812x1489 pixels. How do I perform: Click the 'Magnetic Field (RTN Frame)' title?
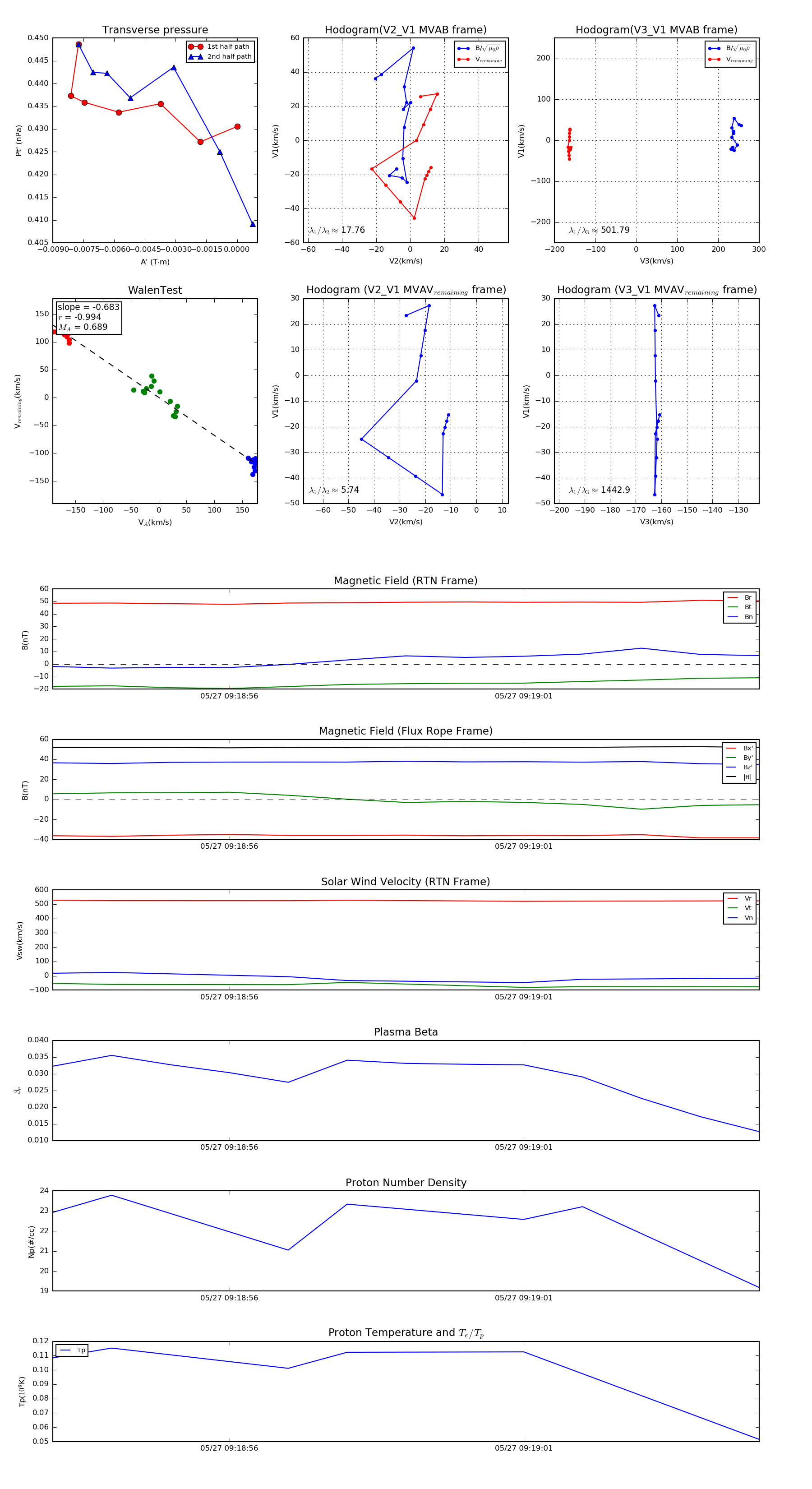[406, 581]
